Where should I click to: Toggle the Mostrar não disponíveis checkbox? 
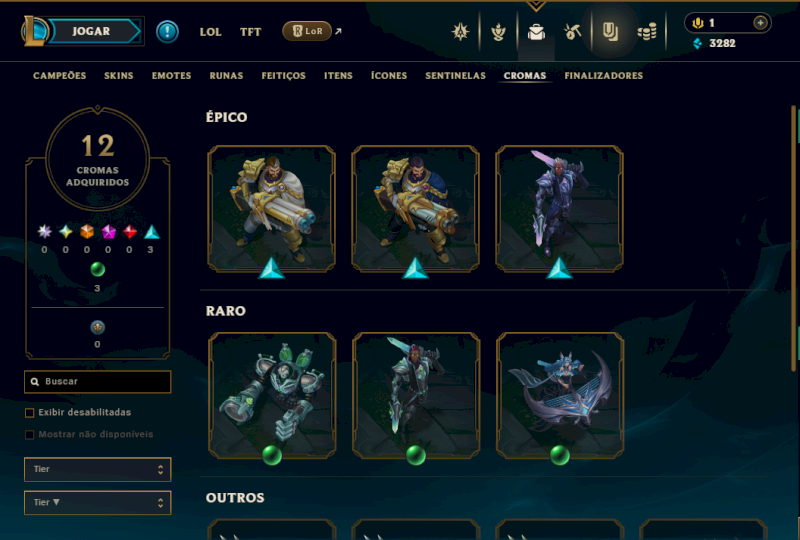[x=30, y=434]
